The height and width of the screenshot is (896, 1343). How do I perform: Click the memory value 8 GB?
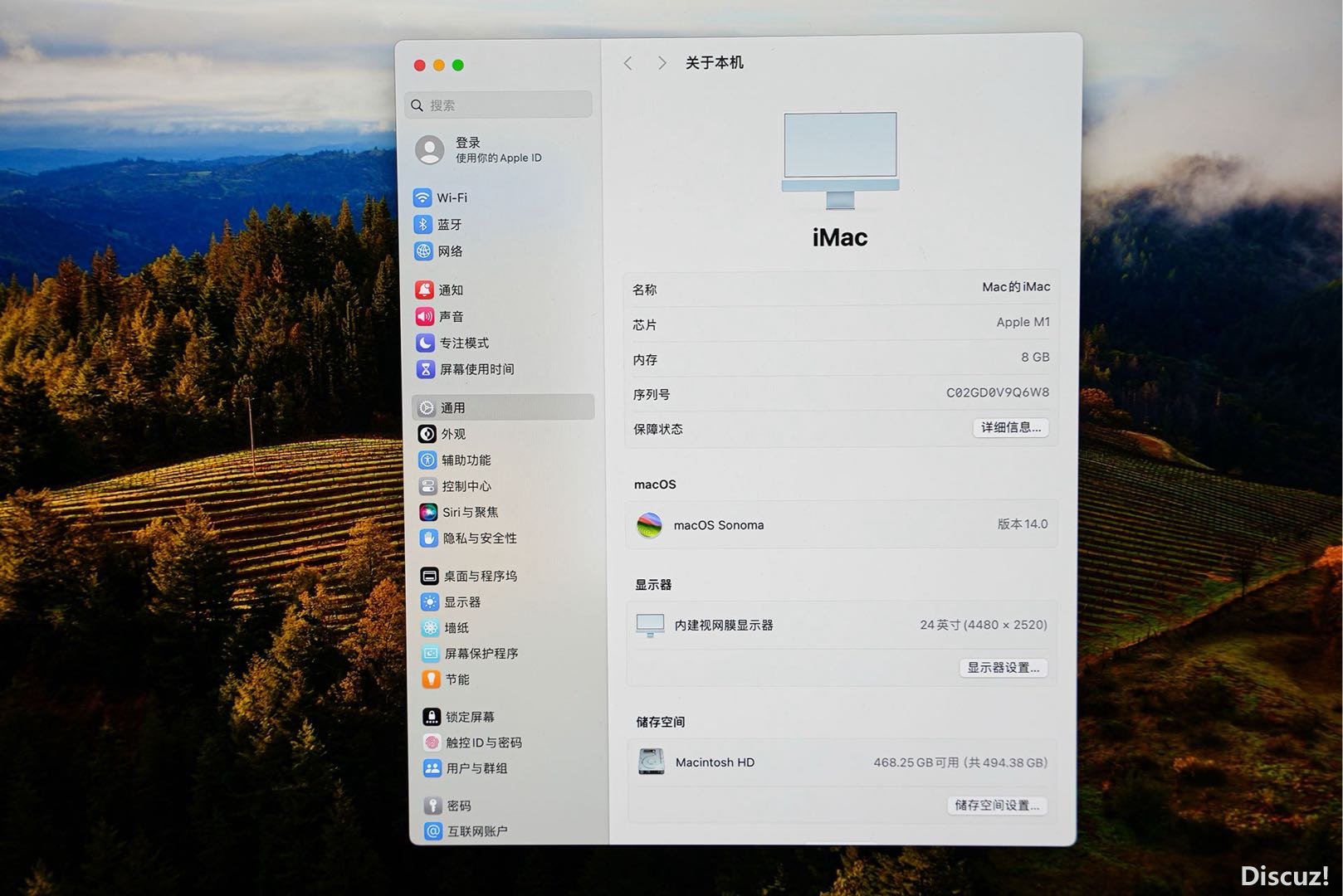tap(1035, 357)
